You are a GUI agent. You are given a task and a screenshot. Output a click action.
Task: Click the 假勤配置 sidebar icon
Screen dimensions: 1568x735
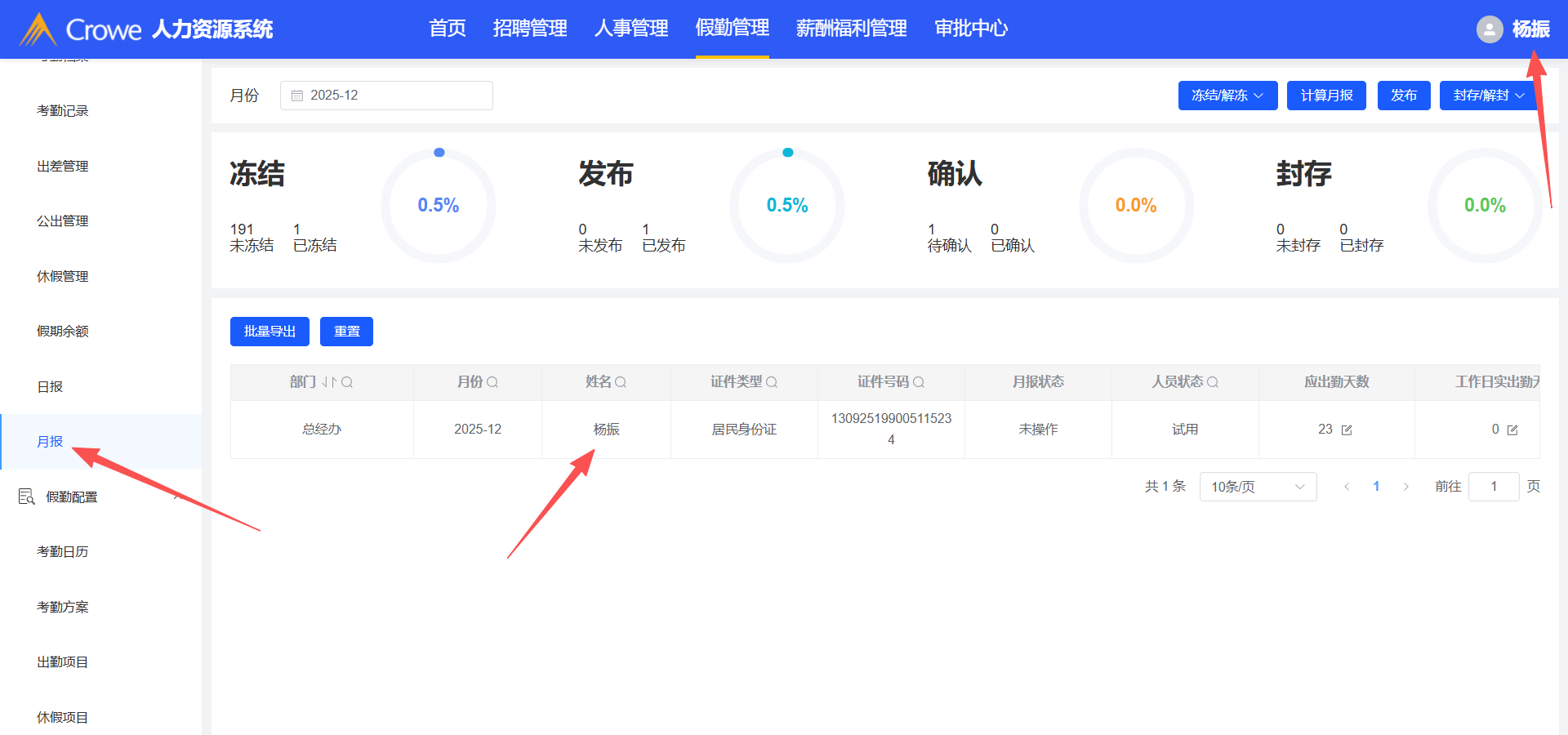pyautogui.click(x=26, y=497)
